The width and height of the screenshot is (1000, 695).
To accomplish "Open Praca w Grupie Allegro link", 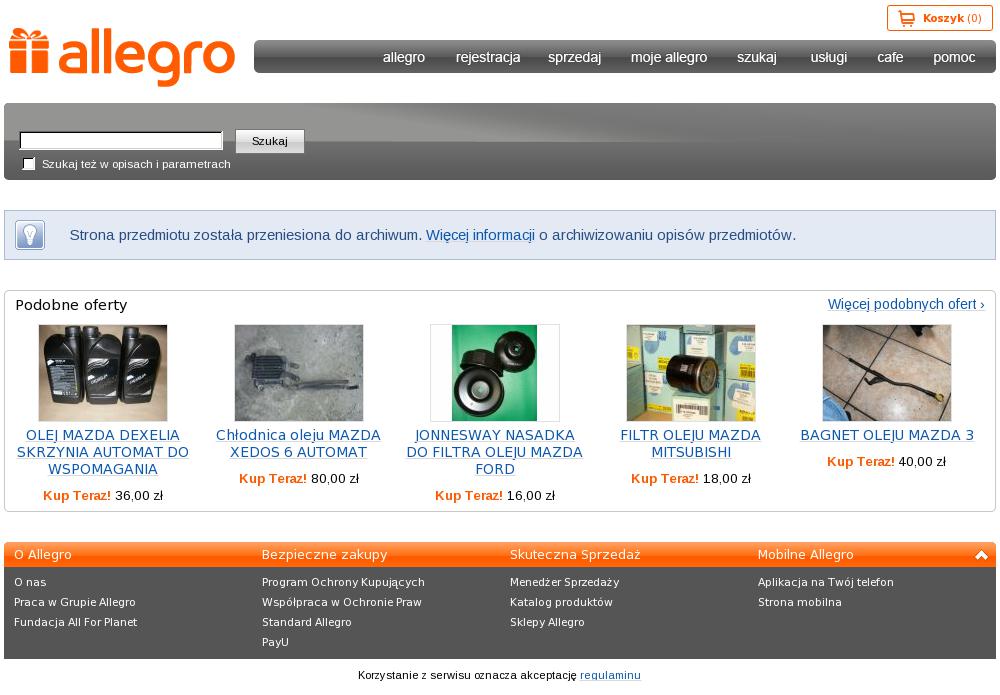I will tap(75, 602).
